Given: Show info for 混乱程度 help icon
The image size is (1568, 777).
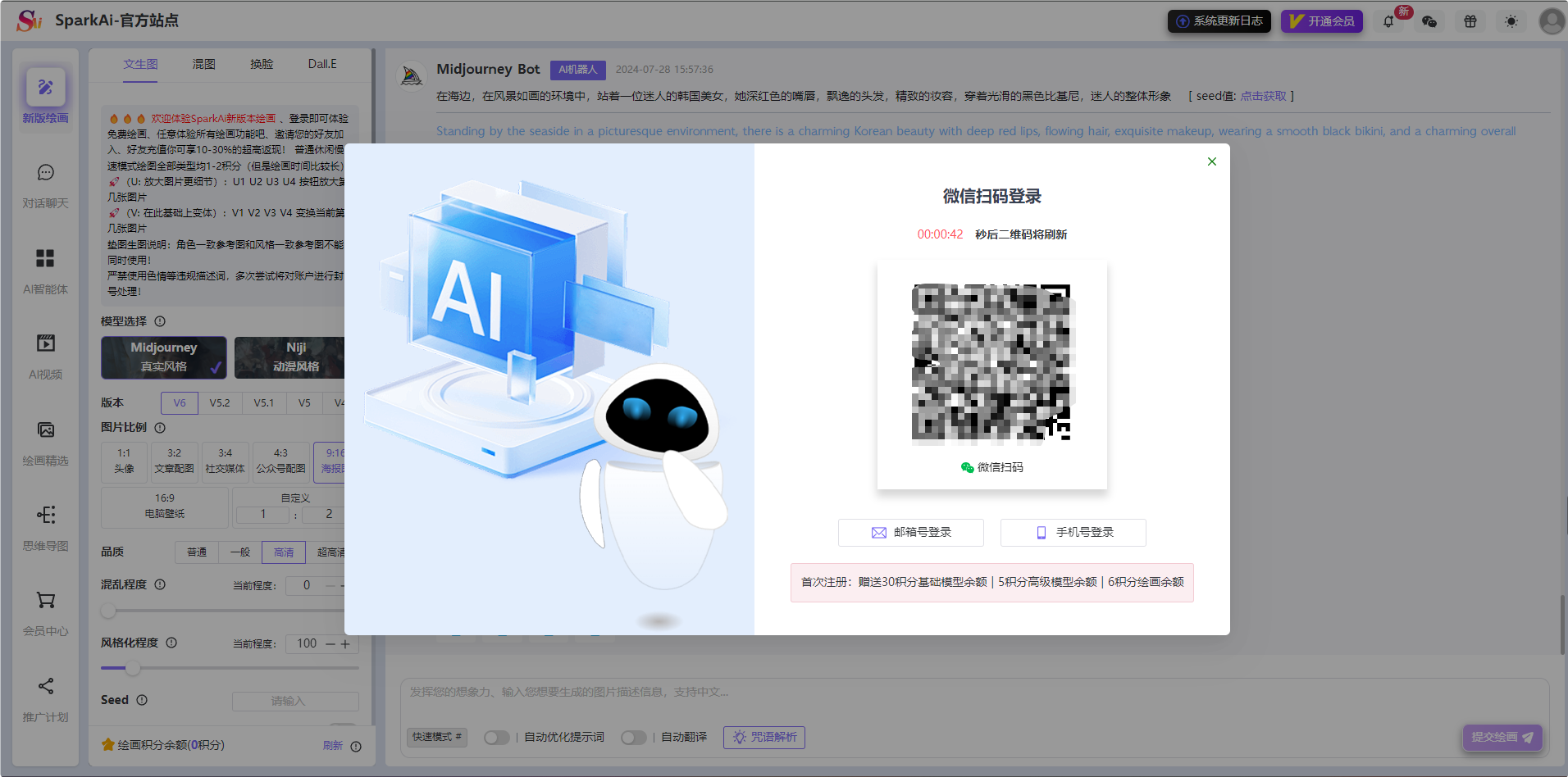Looking at the screenshot, I should point(160,585).
